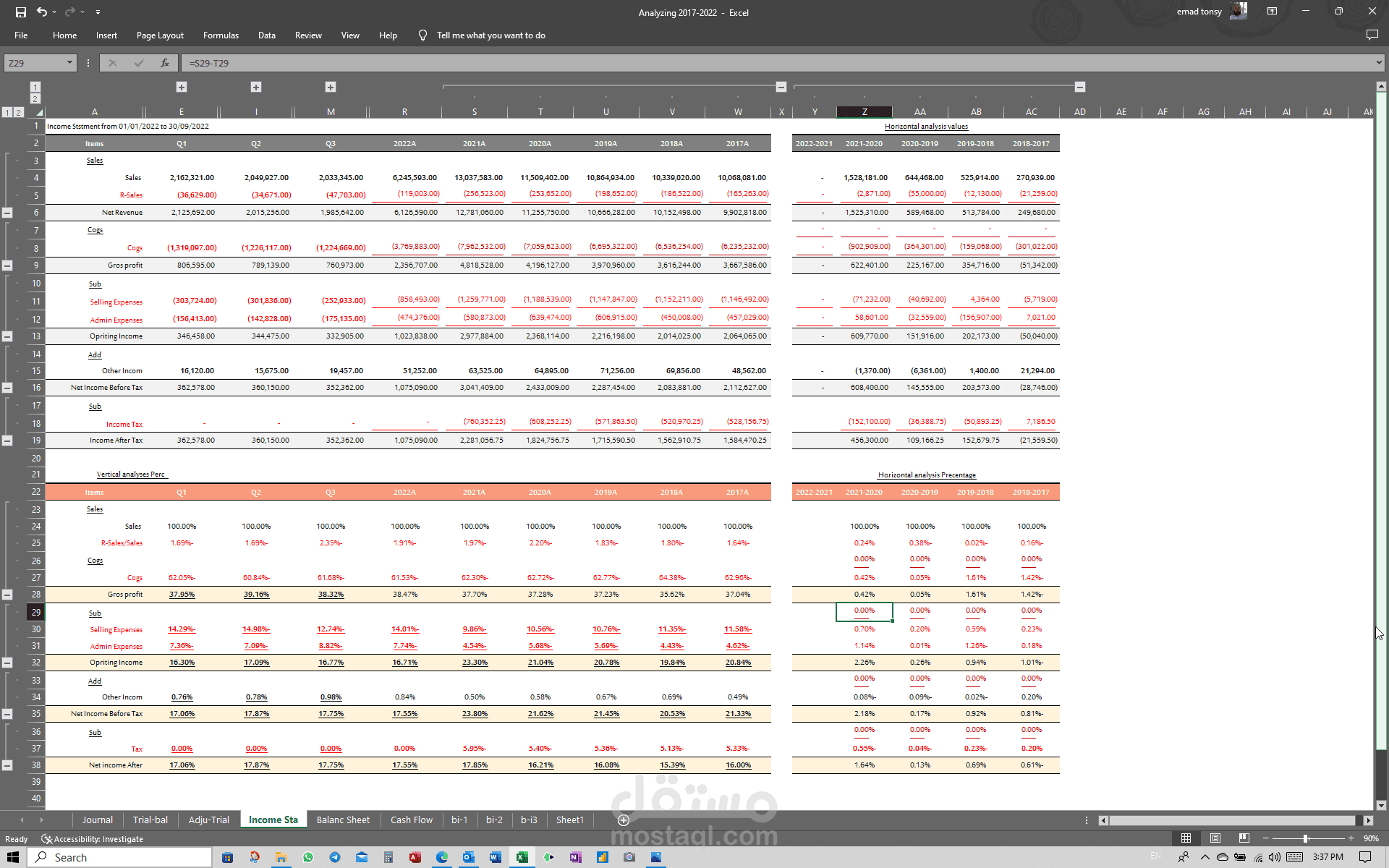1389x868 pixels.
Task: Open Customize Quick Access Toolbar dropdown
Action: 98,12
